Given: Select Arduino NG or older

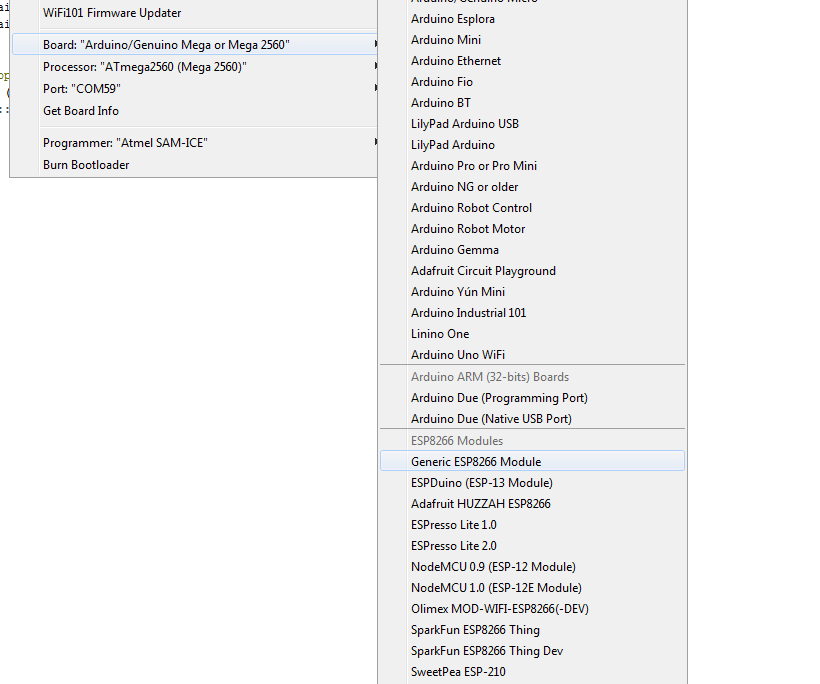Looking at the screenshot, I should coord(532,187).
